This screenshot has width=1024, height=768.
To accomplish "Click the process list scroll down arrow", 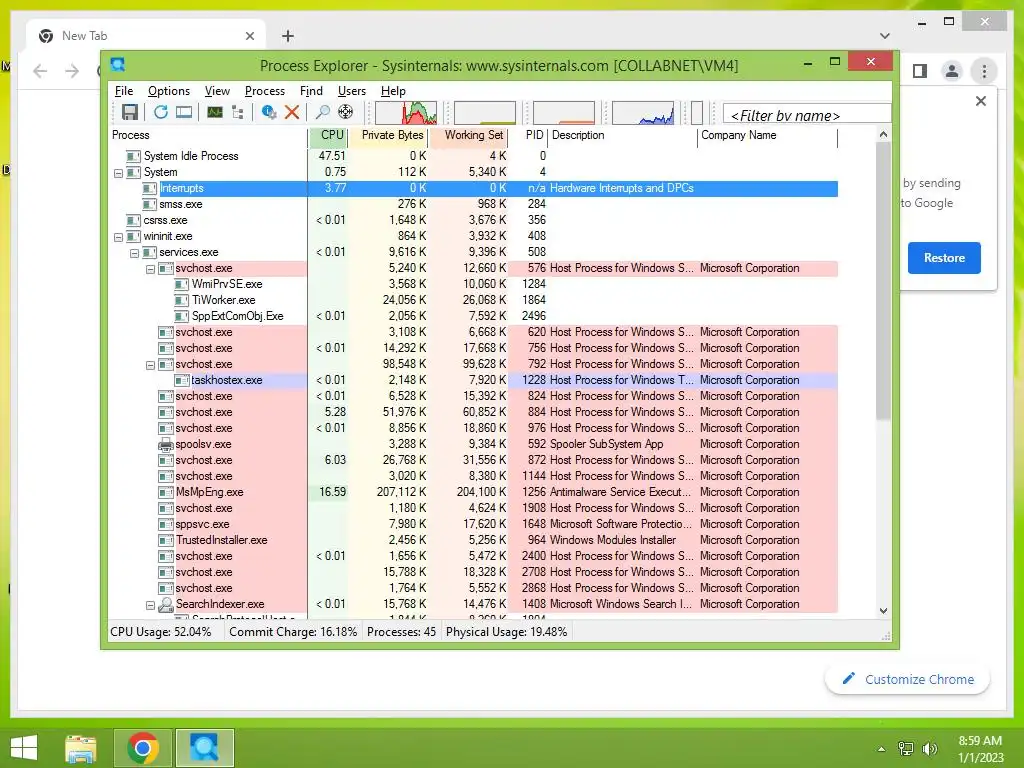I will 883,611.
